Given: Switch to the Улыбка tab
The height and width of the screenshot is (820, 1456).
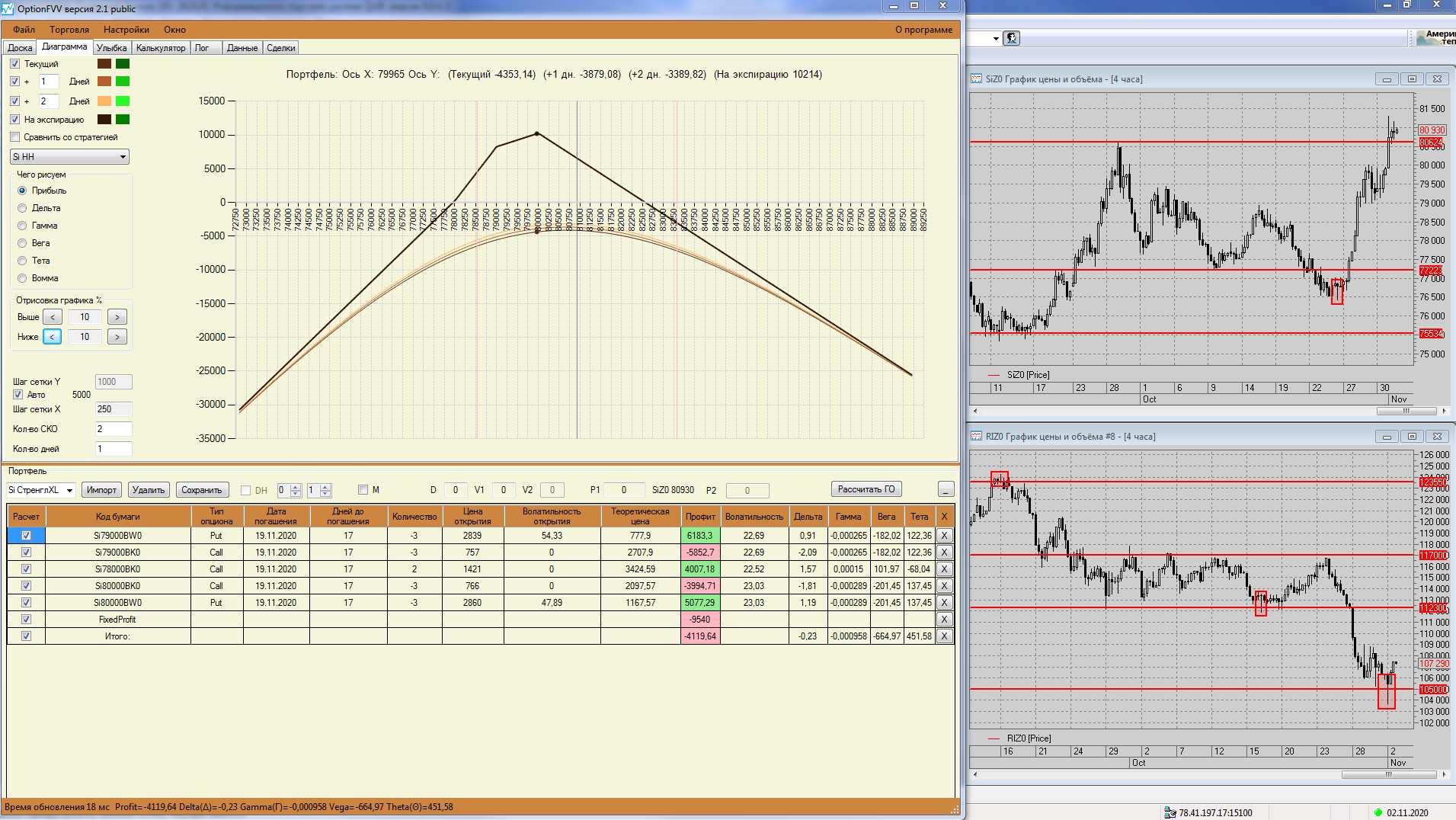Looking at the screenshot, I should coord(111,48).
